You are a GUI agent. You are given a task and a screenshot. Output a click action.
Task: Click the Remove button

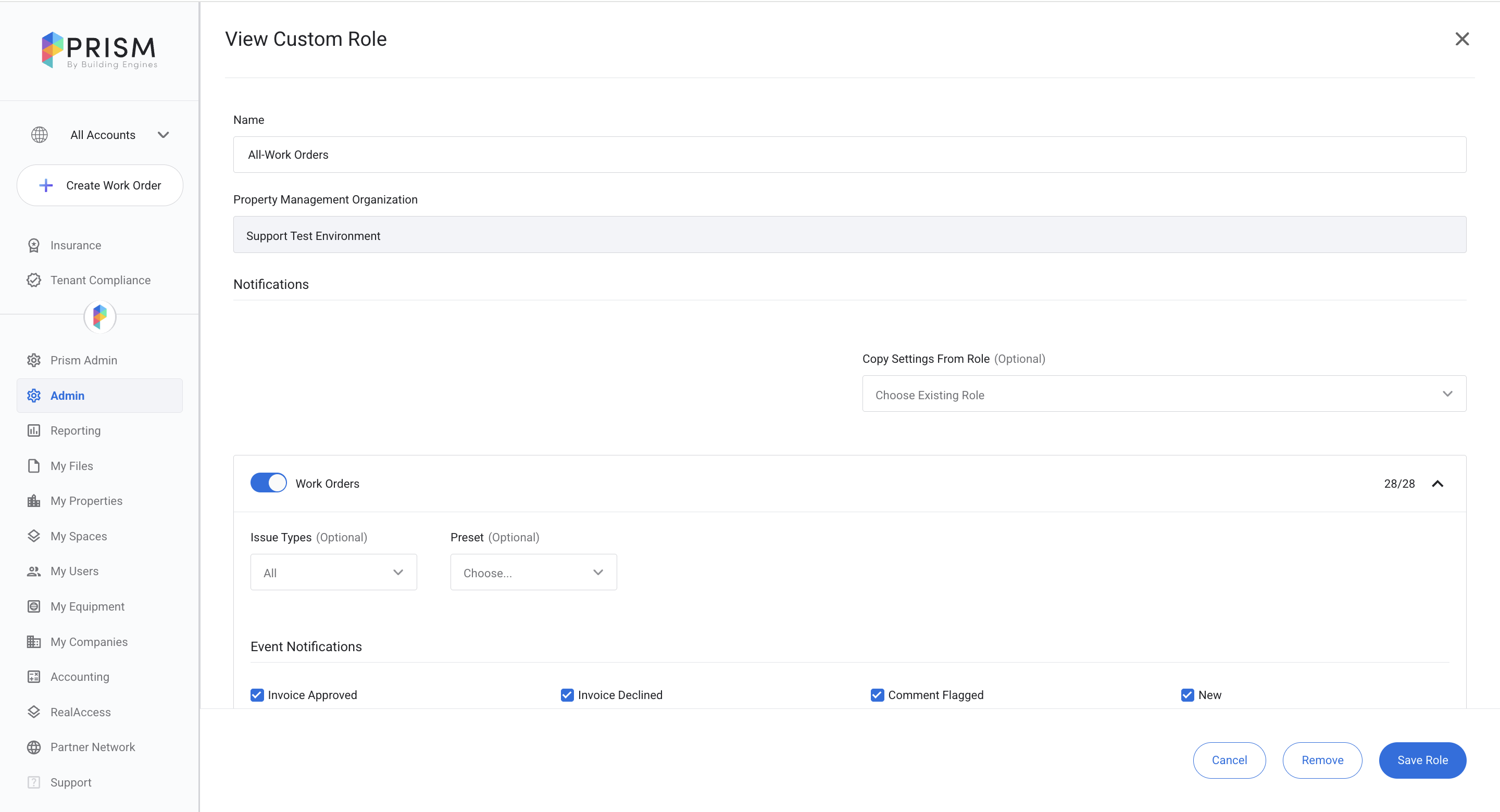pos(1322,760)
